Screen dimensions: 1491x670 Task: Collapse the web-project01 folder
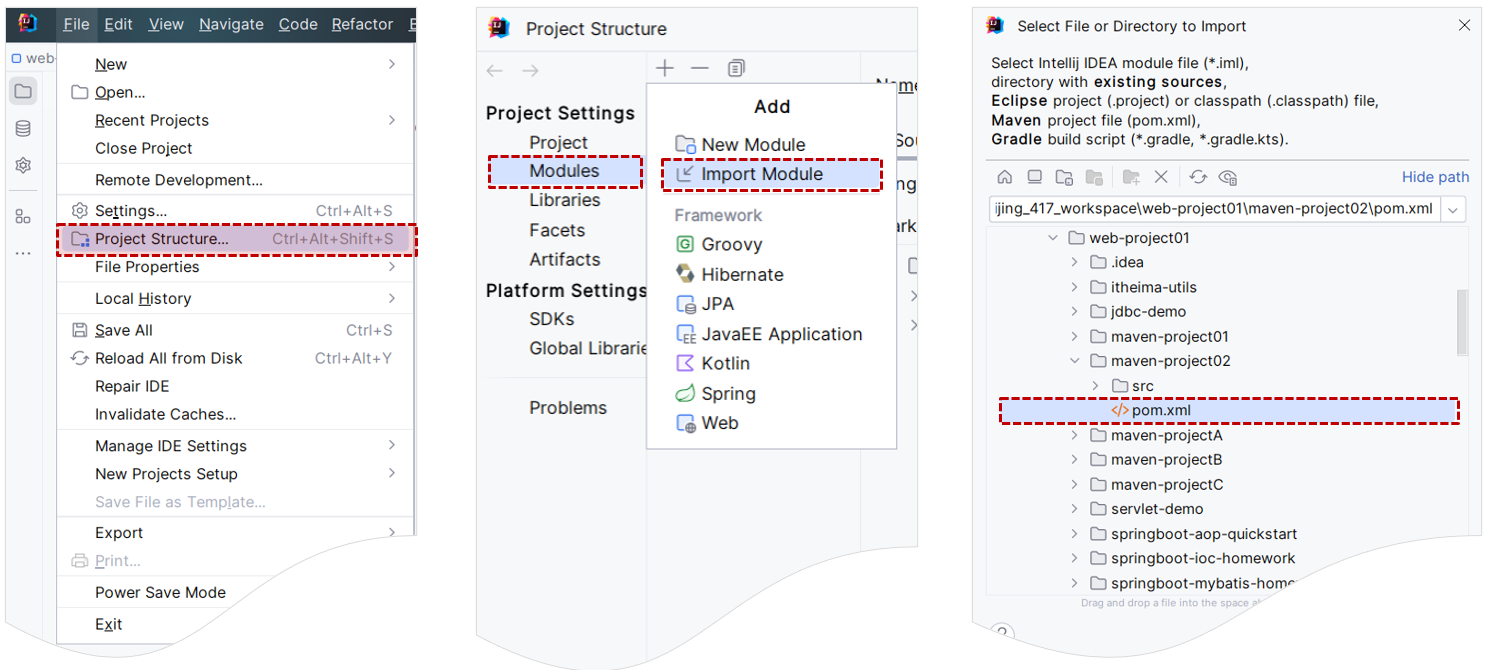click(x=1052, y=237)
